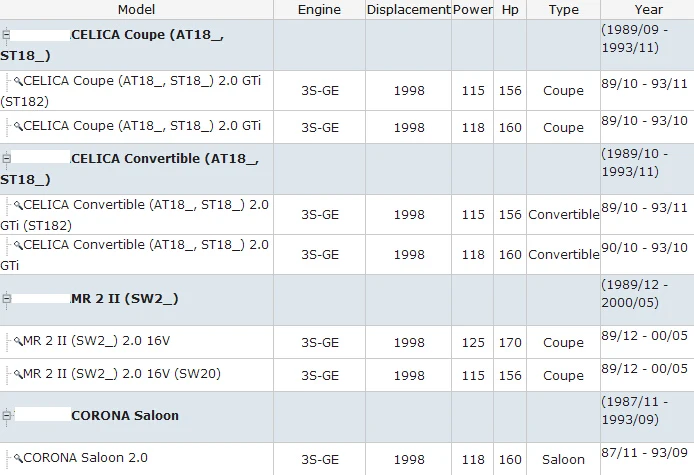Click magnifier icon for Convertible 118 kW row
This screenshot has height=475, width=694.
[x=18, y=245]
